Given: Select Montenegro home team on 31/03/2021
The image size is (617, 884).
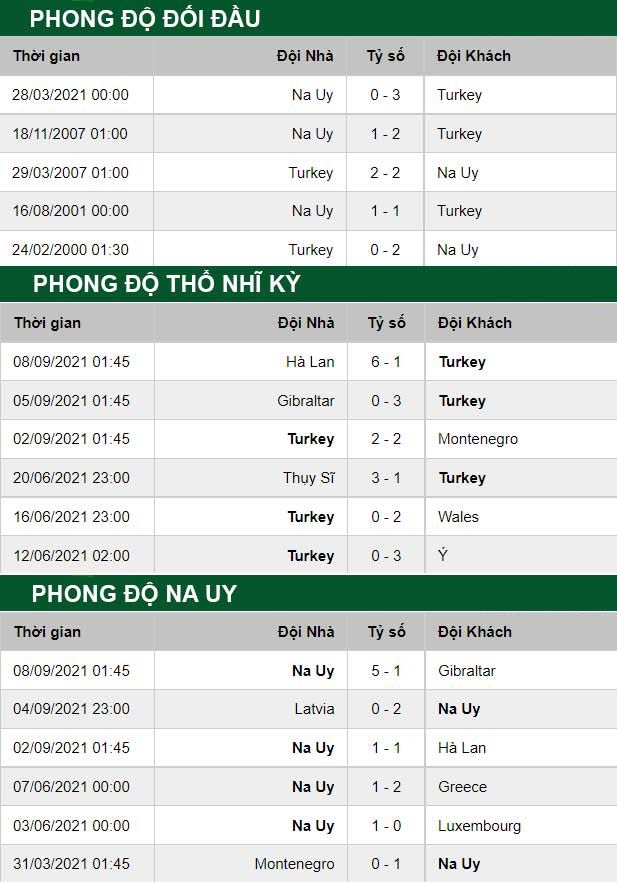Looking at the screenshot, I should (x=294, y=864).
